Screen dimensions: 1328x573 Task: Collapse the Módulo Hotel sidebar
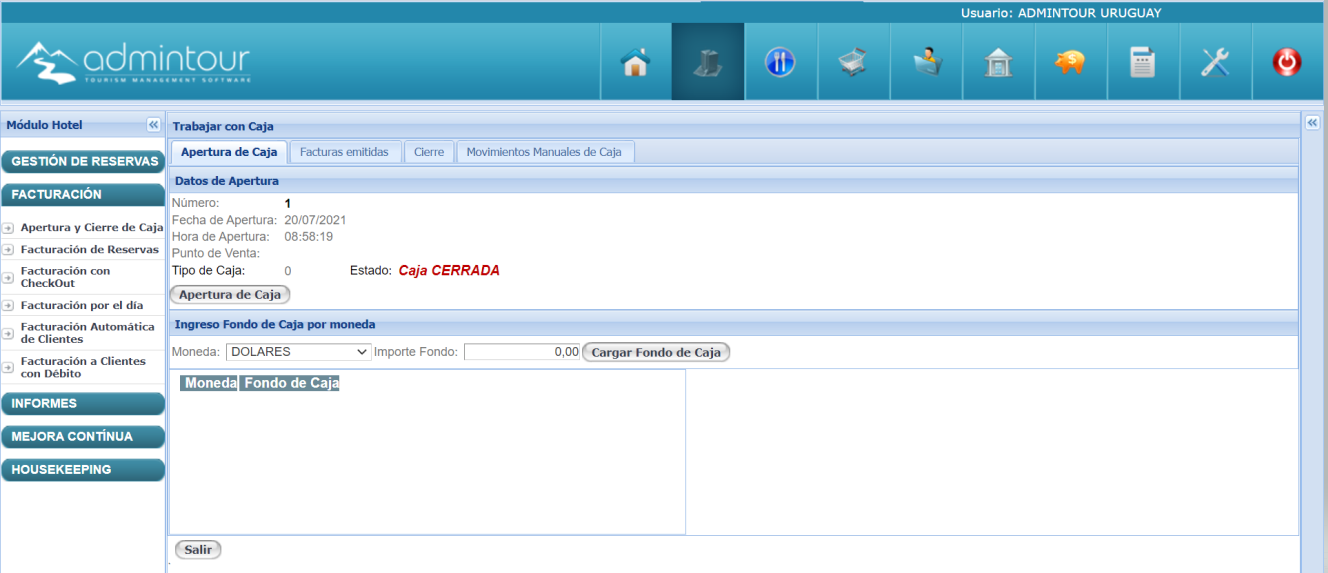153,125
